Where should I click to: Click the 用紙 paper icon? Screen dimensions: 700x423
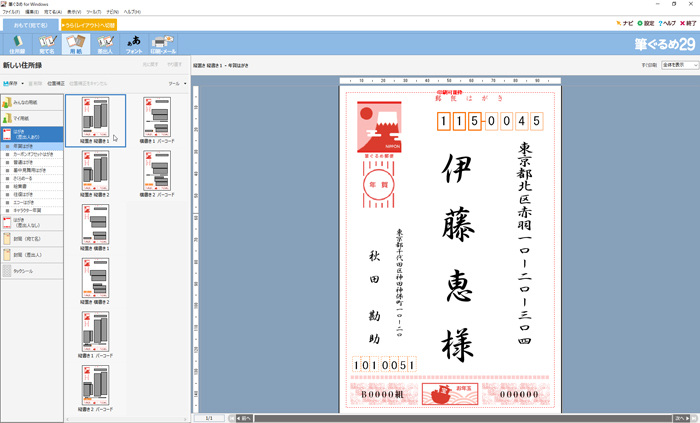76,43
